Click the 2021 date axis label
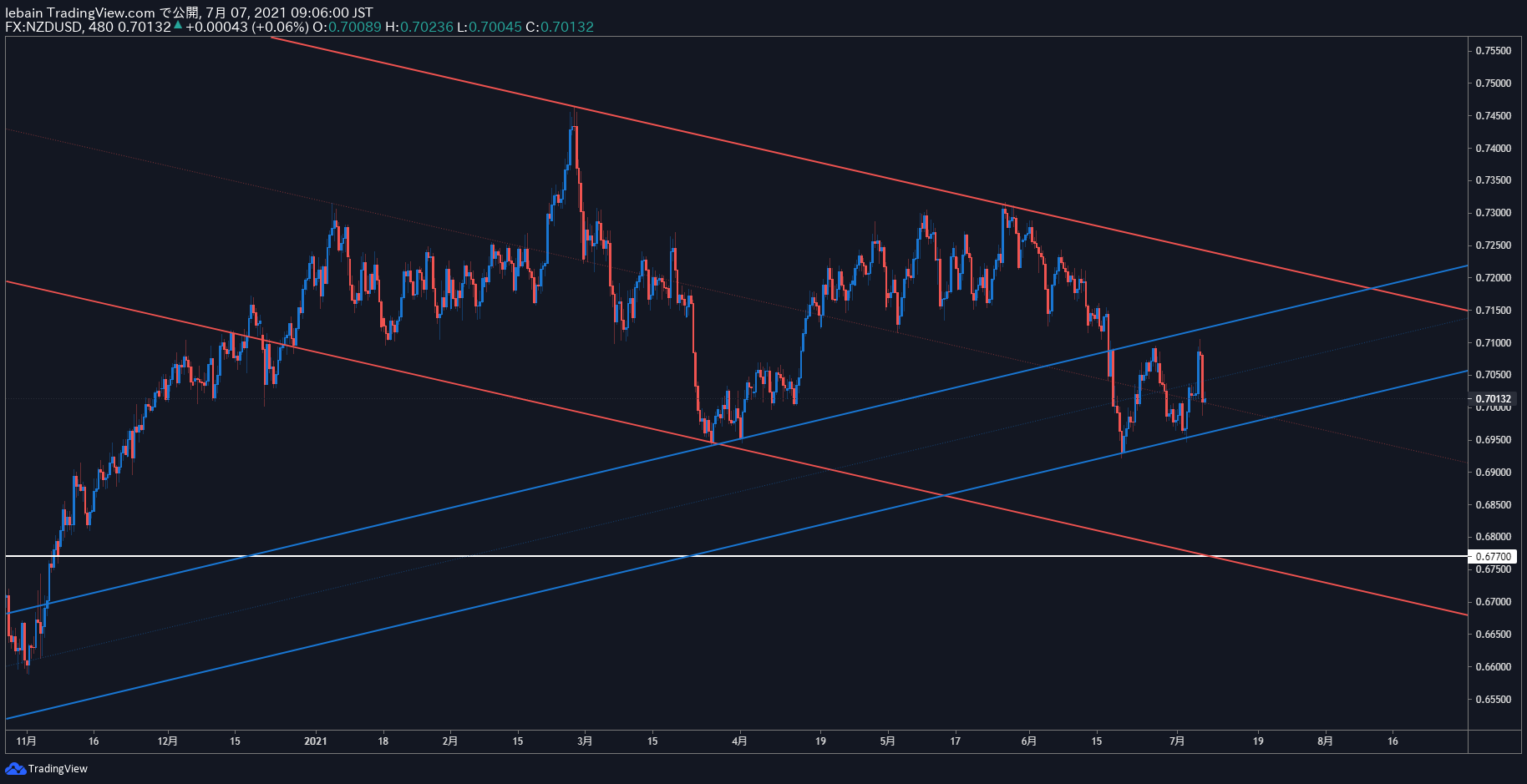Image resolution: width=1527 pixels, height=784 pixels. [316, 741]
